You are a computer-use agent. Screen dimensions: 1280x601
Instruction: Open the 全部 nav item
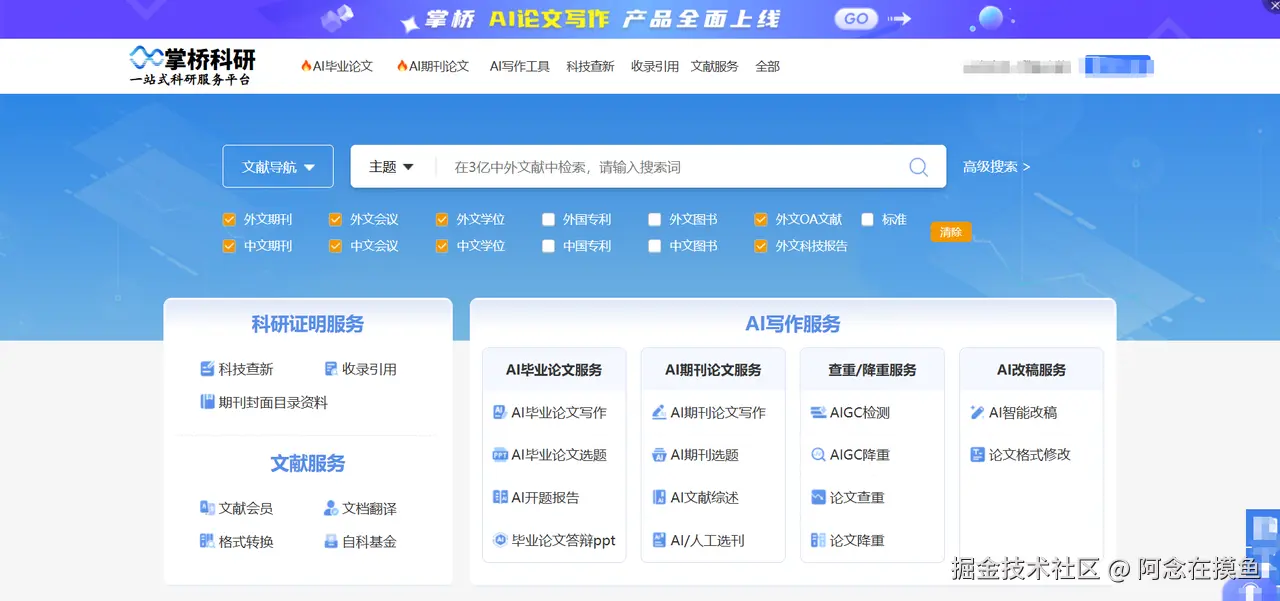coord(767,66)
